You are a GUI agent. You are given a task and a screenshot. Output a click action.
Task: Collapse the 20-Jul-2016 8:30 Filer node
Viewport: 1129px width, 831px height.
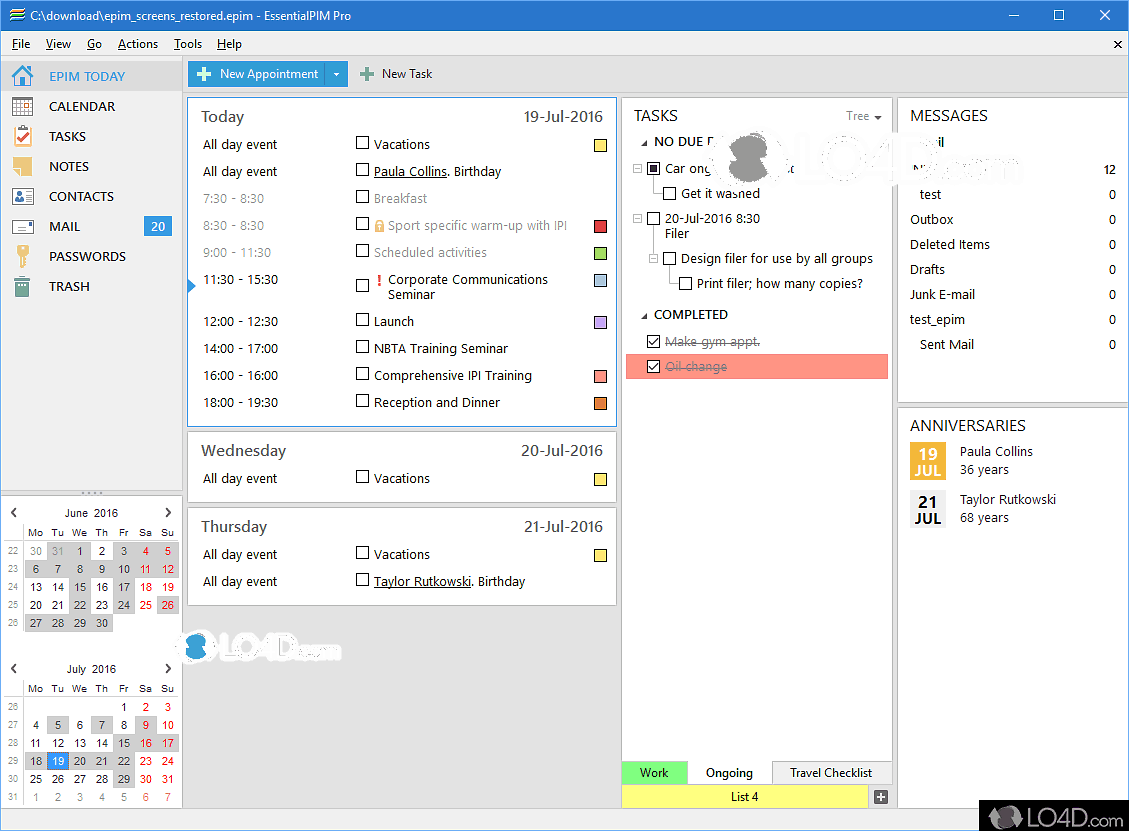tap(637, 218)
